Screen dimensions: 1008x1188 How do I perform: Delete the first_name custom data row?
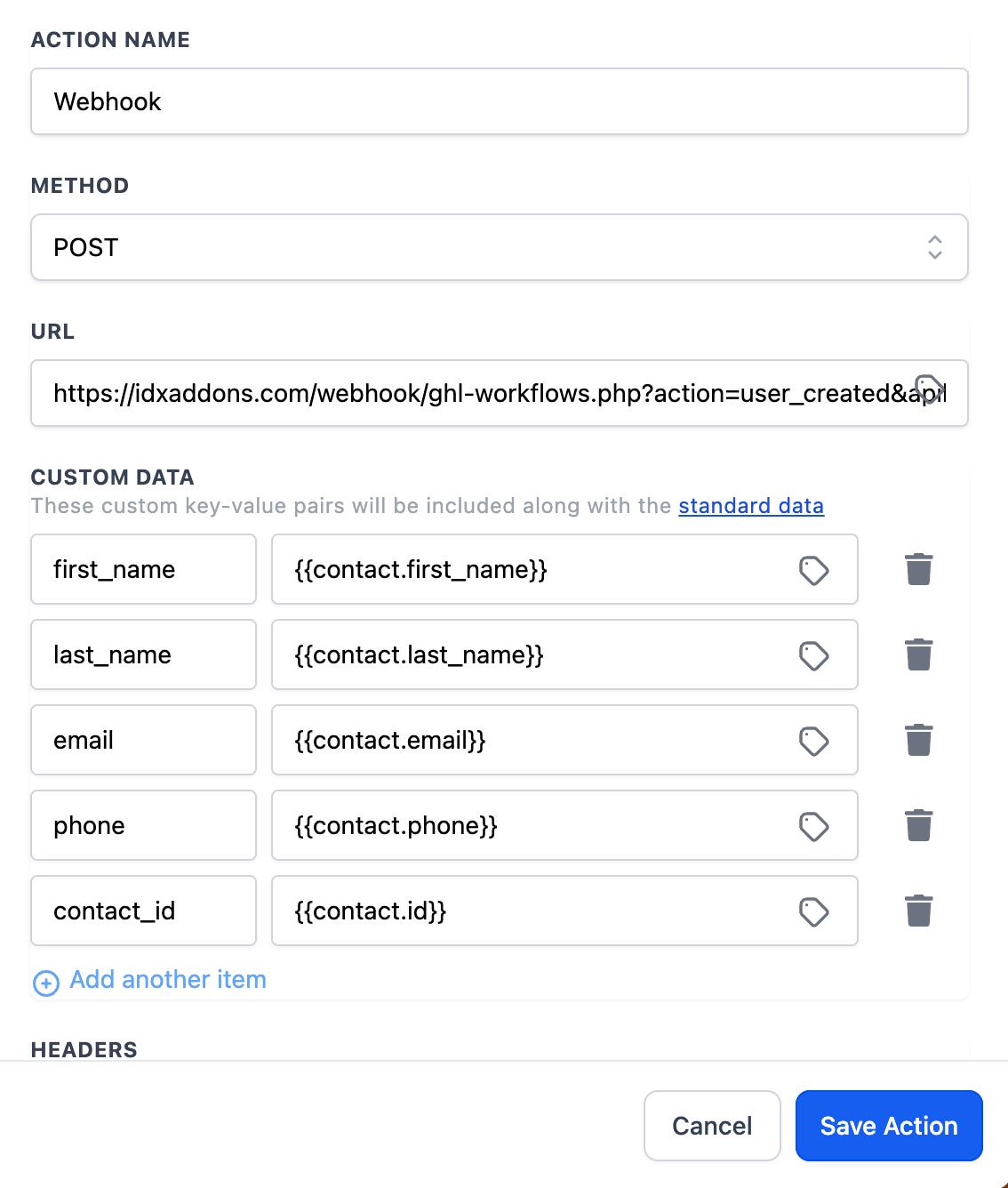918,570
